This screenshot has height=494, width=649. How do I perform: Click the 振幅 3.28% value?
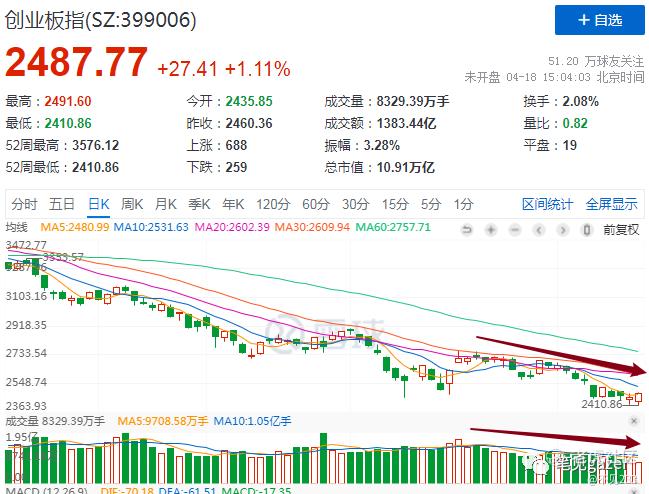point(382,146)
